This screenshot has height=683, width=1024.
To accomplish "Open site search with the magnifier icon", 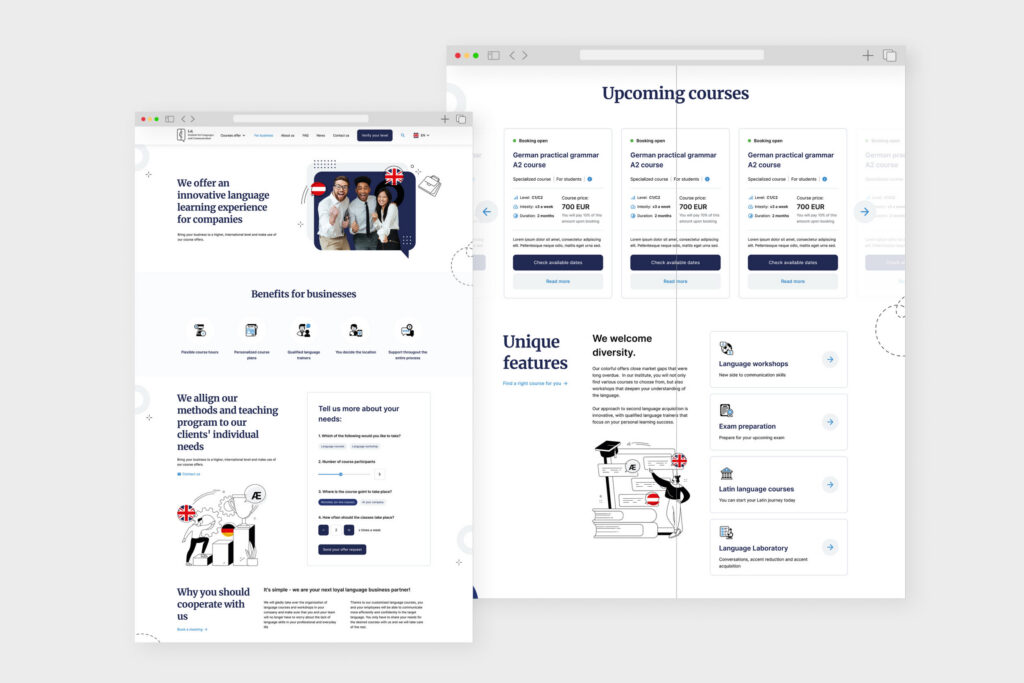I will (x=403, y=135).
